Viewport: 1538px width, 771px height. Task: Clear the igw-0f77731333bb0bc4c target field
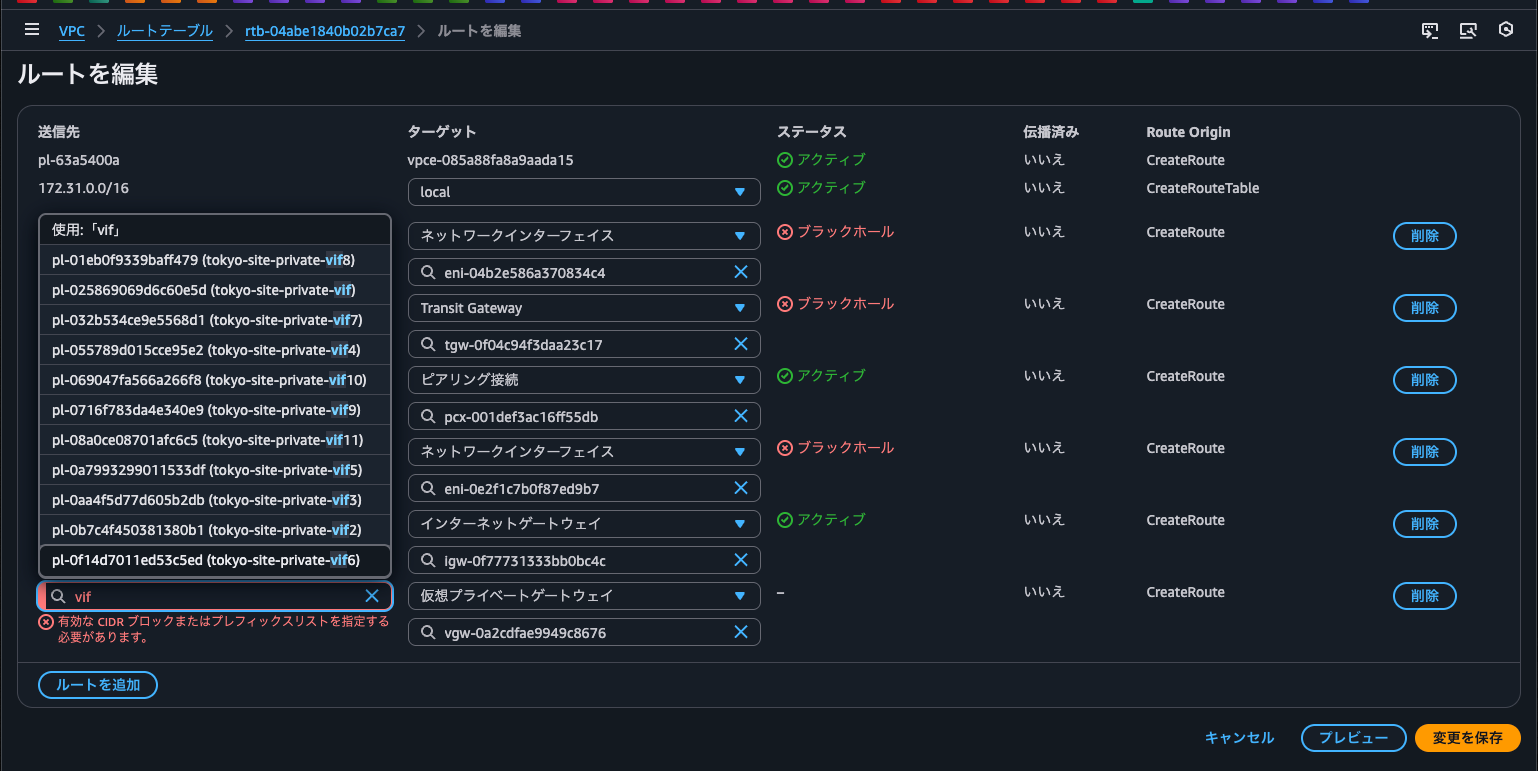741,559
